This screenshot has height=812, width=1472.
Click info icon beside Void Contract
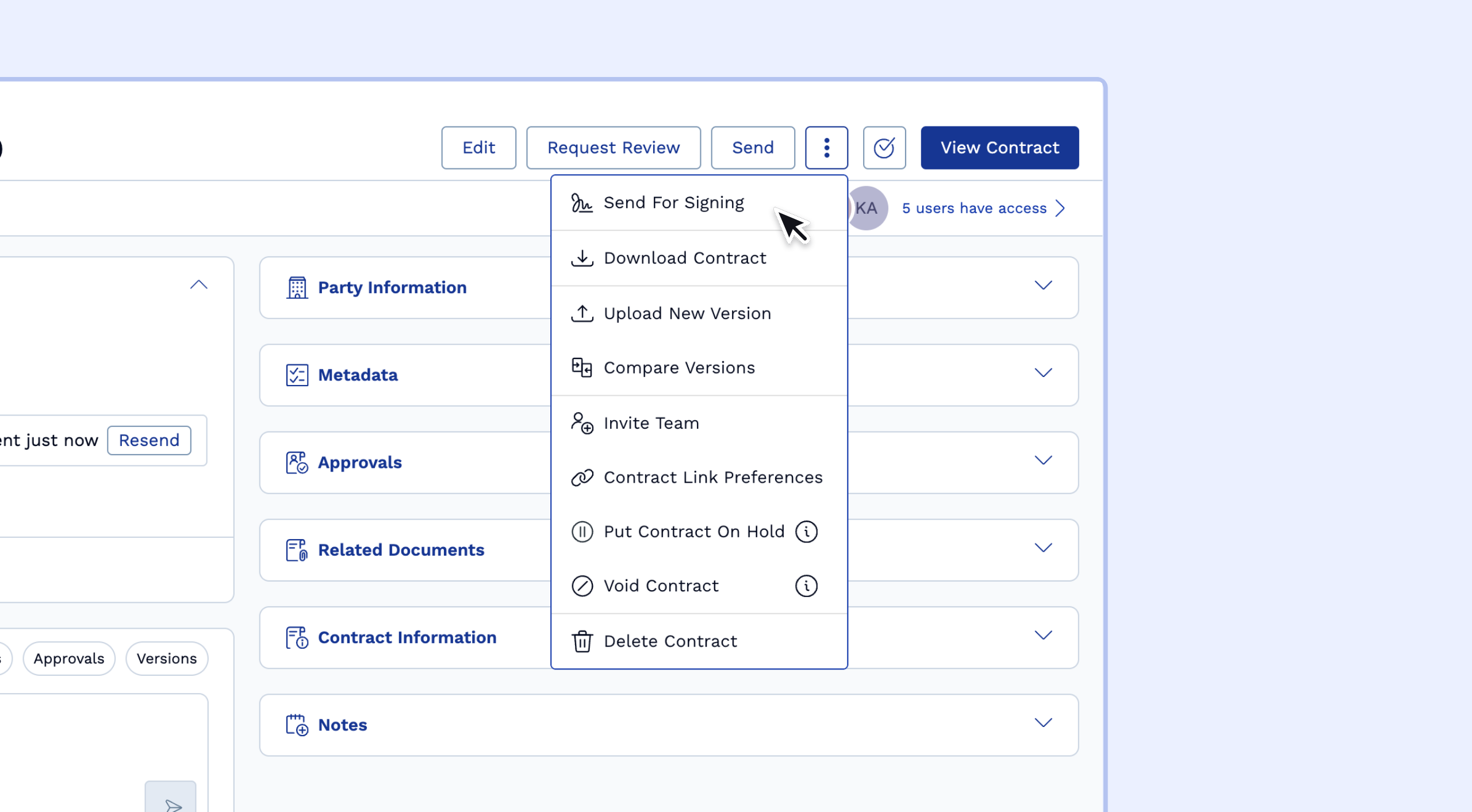[x=806, y=586]
